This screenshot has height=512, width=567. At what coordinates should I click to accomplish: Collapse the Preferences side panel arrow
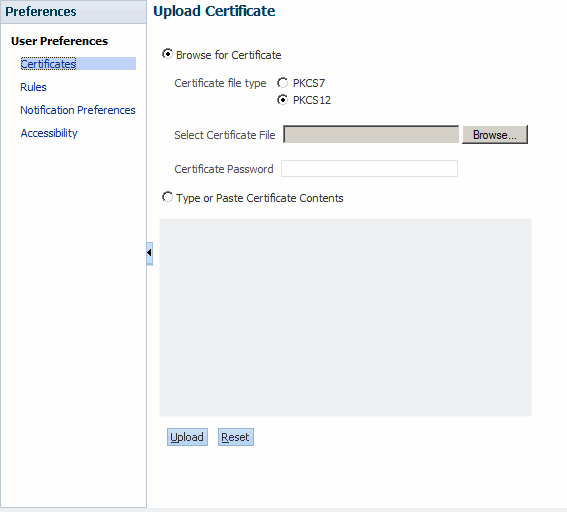(x=149, y=253)
